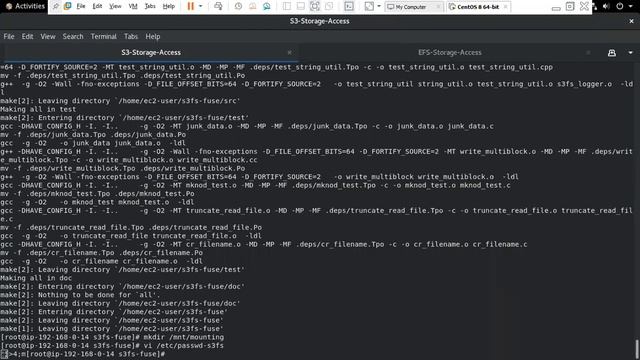The width and height of the screenshot is (640, 360).
Task: Open the VMware console view icon
Action: 349,7
